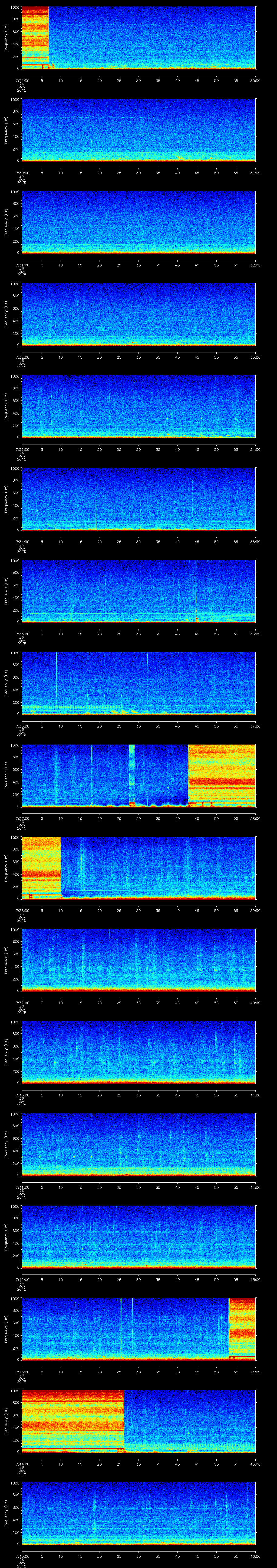This screenshot has width=277, height=1568.
Task: Open the spectrogram panel starting at 7:36:00
Action: pyautogui.click(x=138, y=683)
